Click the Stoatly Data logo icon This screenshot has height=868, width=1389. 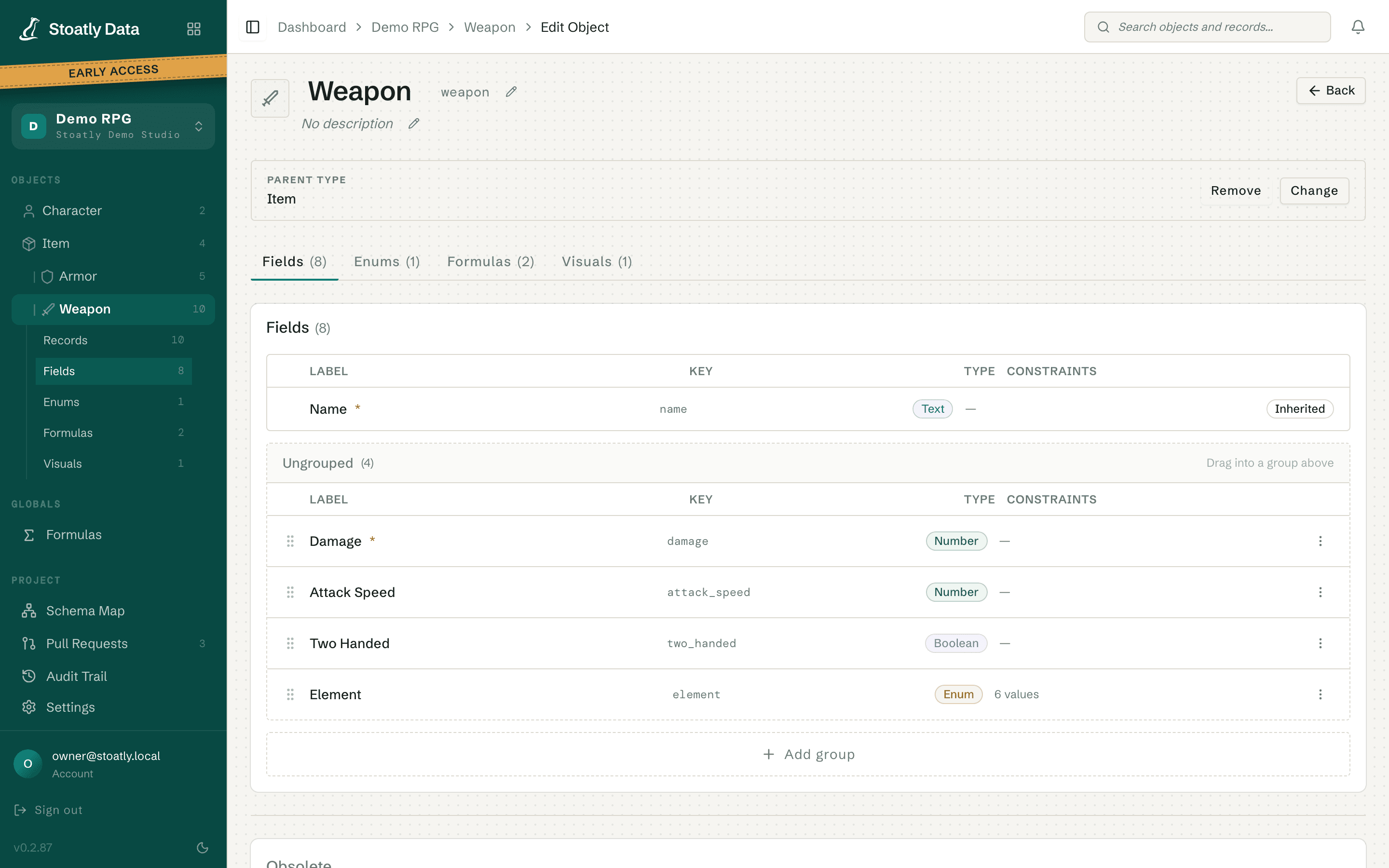[x=29, y=29]
